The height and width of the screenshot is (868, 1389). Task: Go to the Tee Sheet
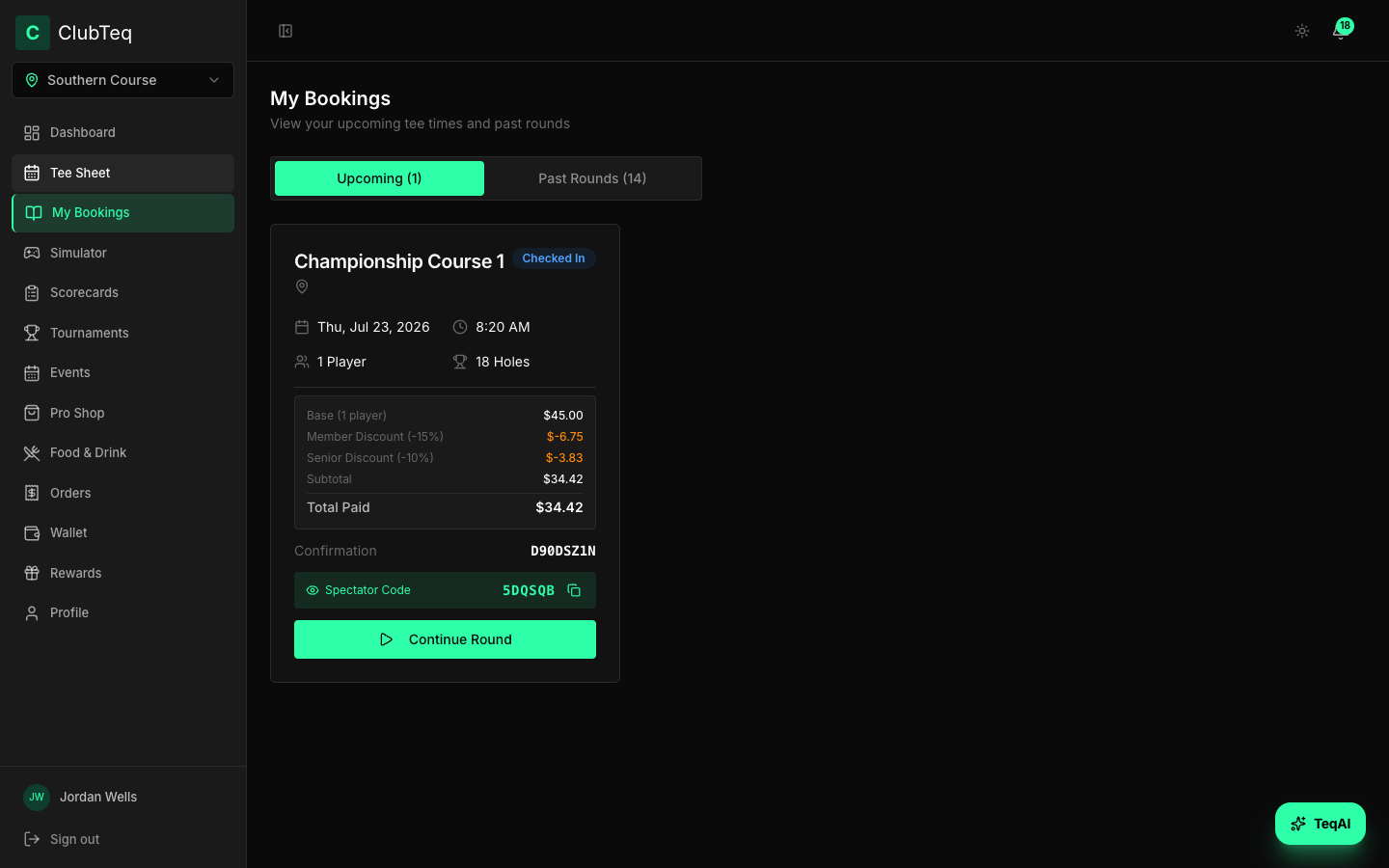point(123,173)
